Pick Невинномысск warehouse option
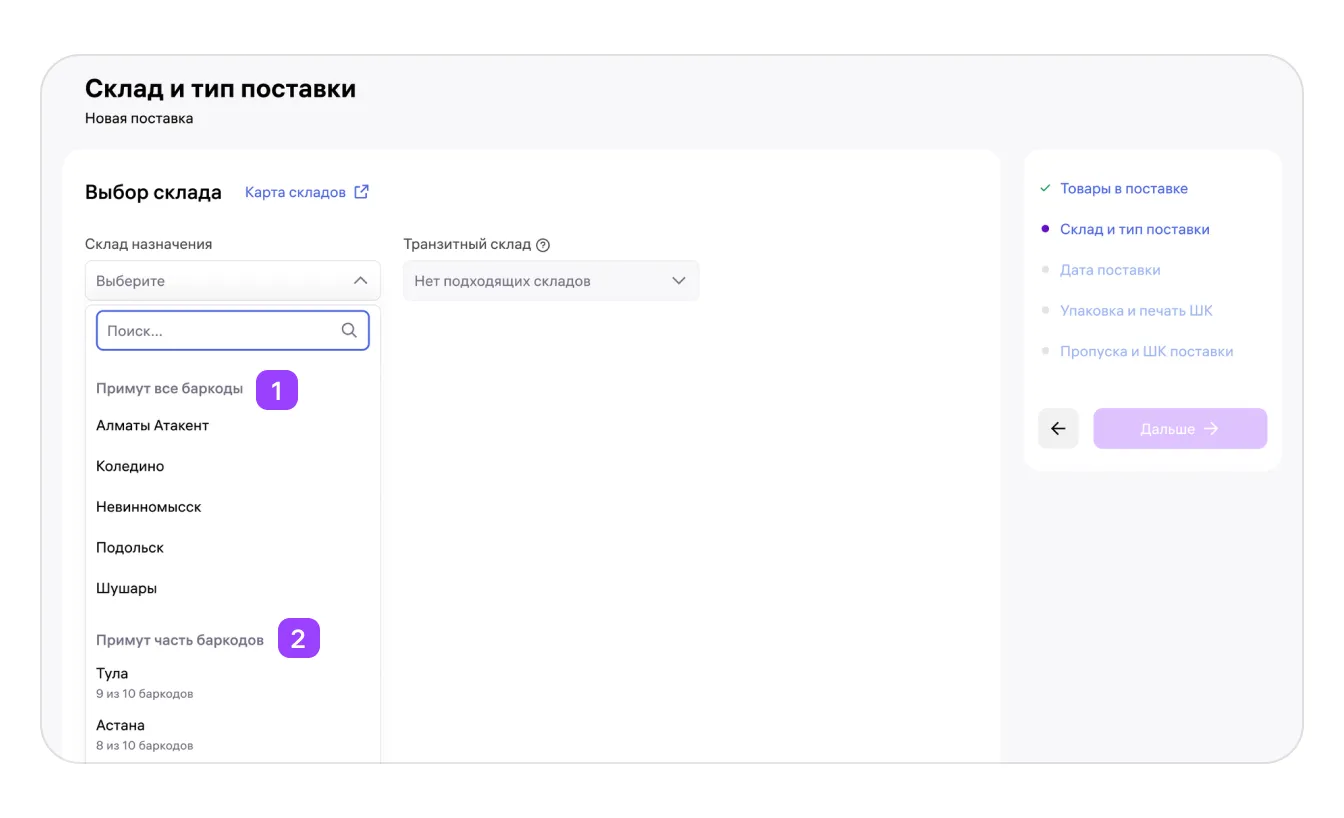This screenshot has width=1344, height=818. click(x=149, y=507)
